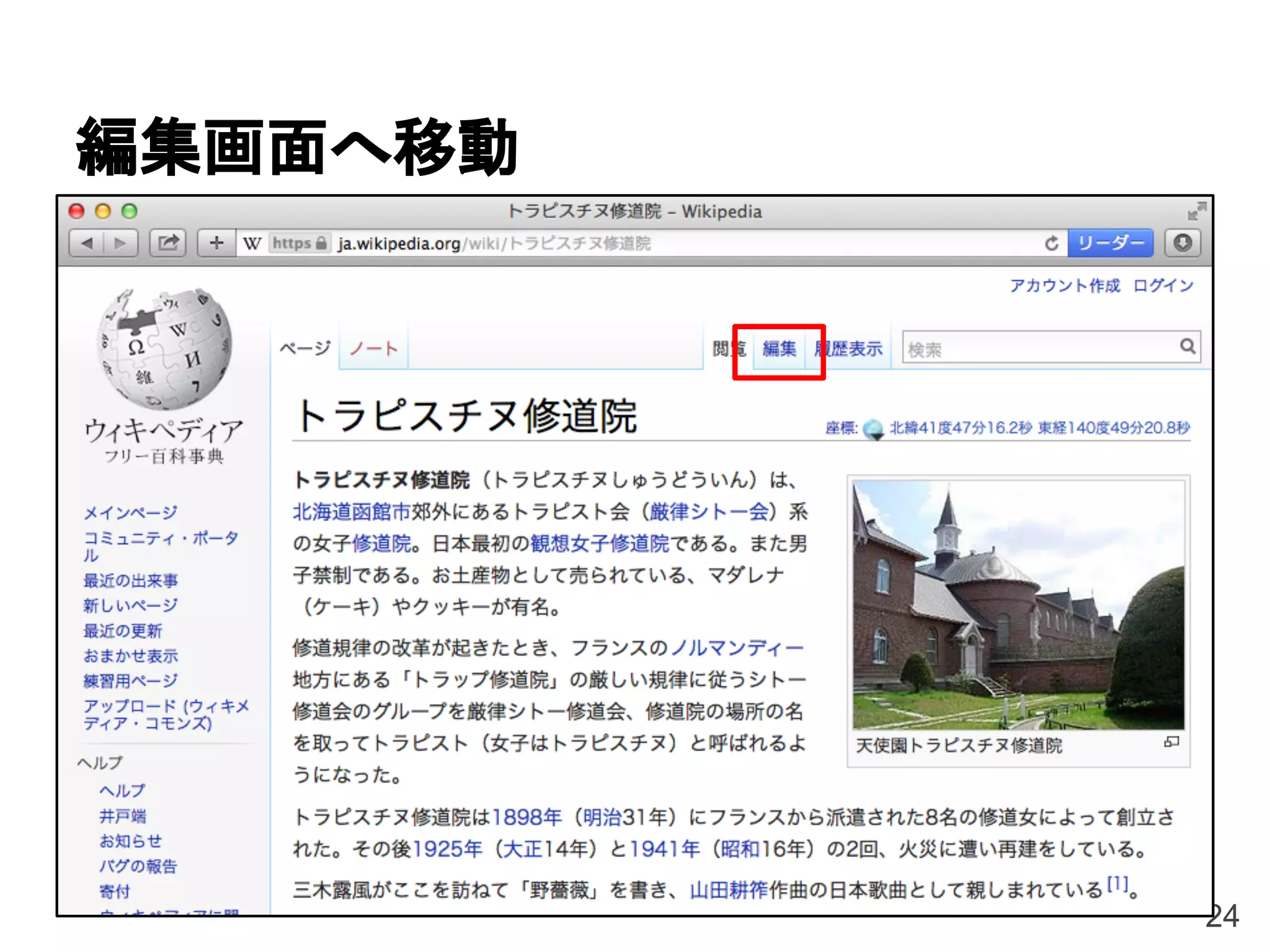Open the 天使園トラピスチヌ修道院 photo thumbnail
Image resolution: width=1270 pixels, height=952 pixels.
(x=1018, y=605)
